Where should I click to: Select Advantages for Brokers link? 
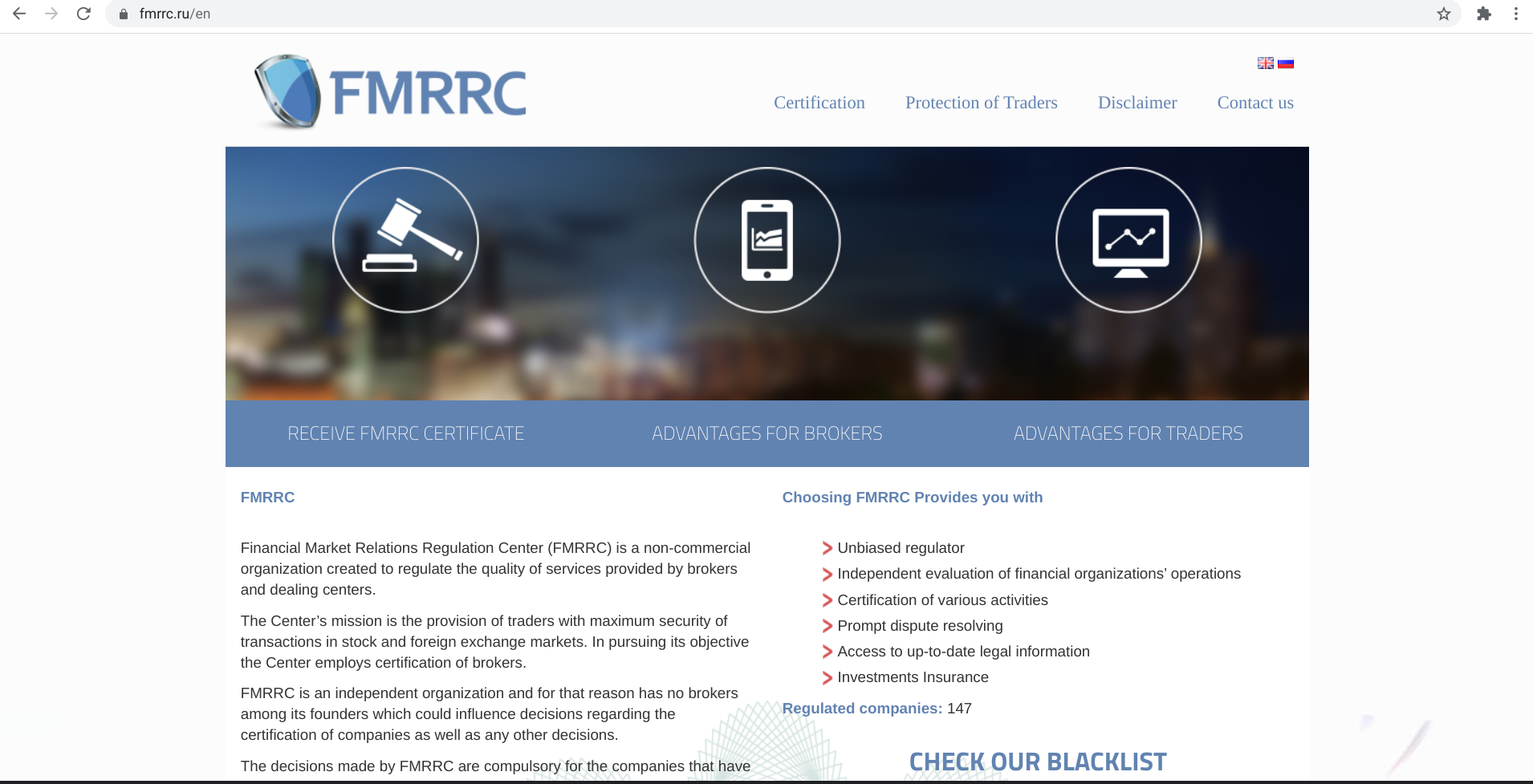tap(766, 433)
